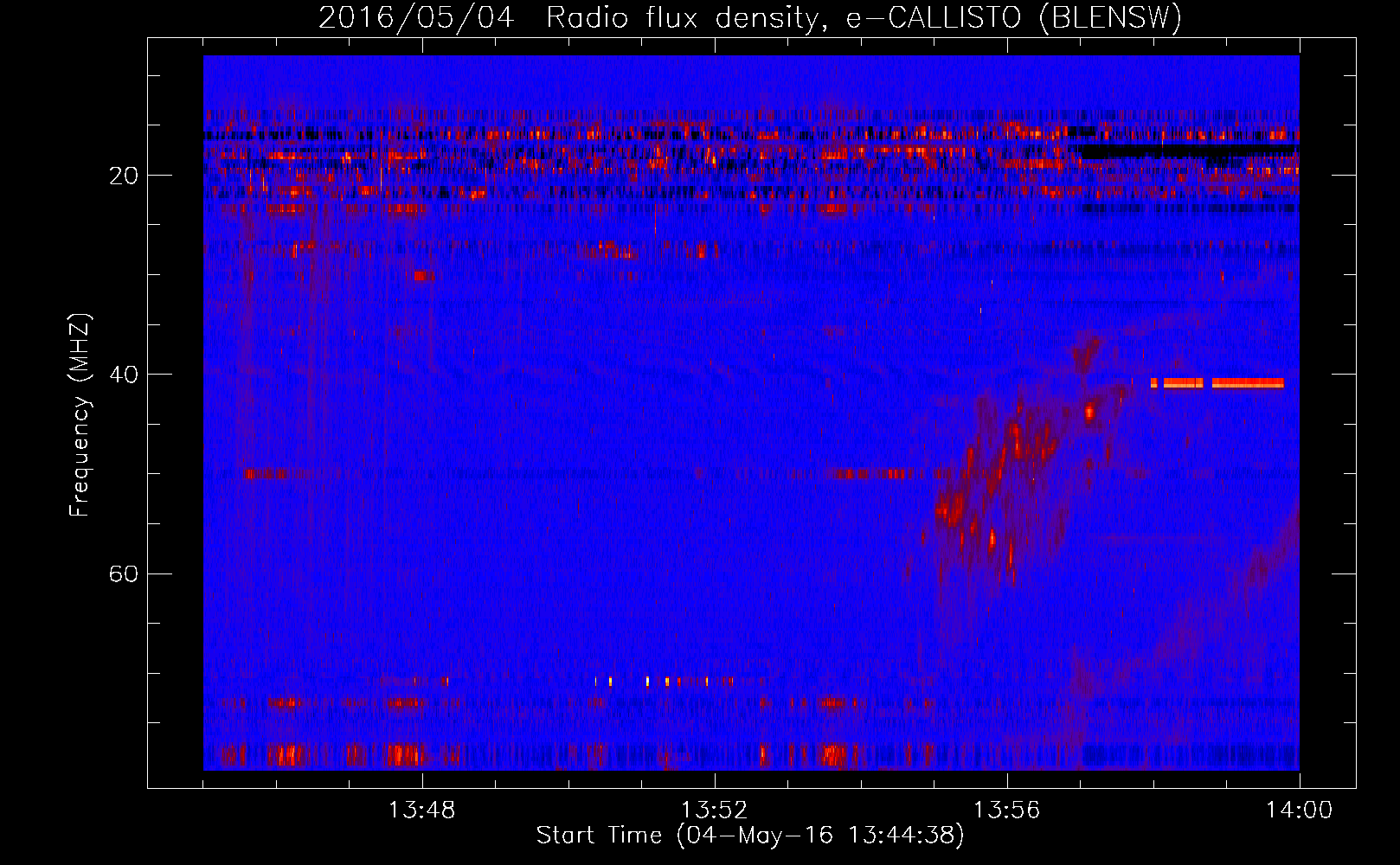Screen dimensions: 1400x865
Task: Click the bright orange horizontal emission line near 40 MHz
Action: (x=1217, y=383)
